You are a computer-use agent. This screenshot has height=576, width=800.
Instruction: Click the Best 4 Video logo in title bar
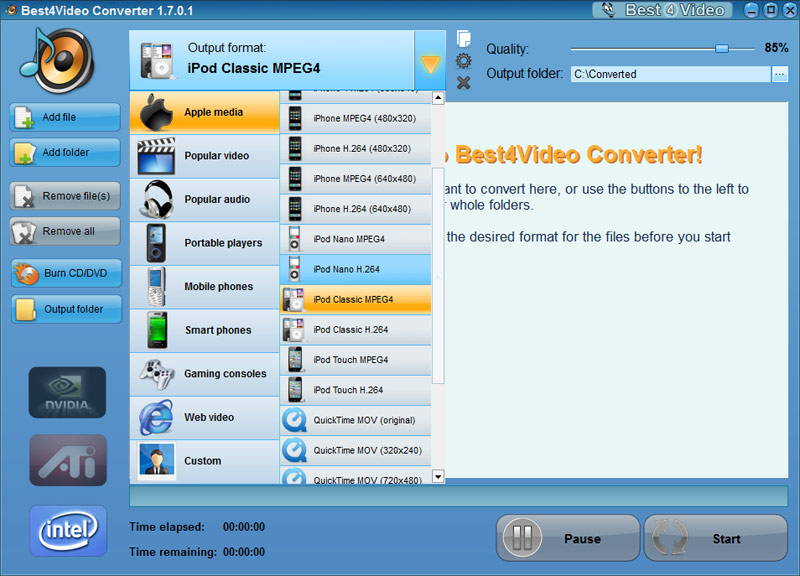(663, 10)
